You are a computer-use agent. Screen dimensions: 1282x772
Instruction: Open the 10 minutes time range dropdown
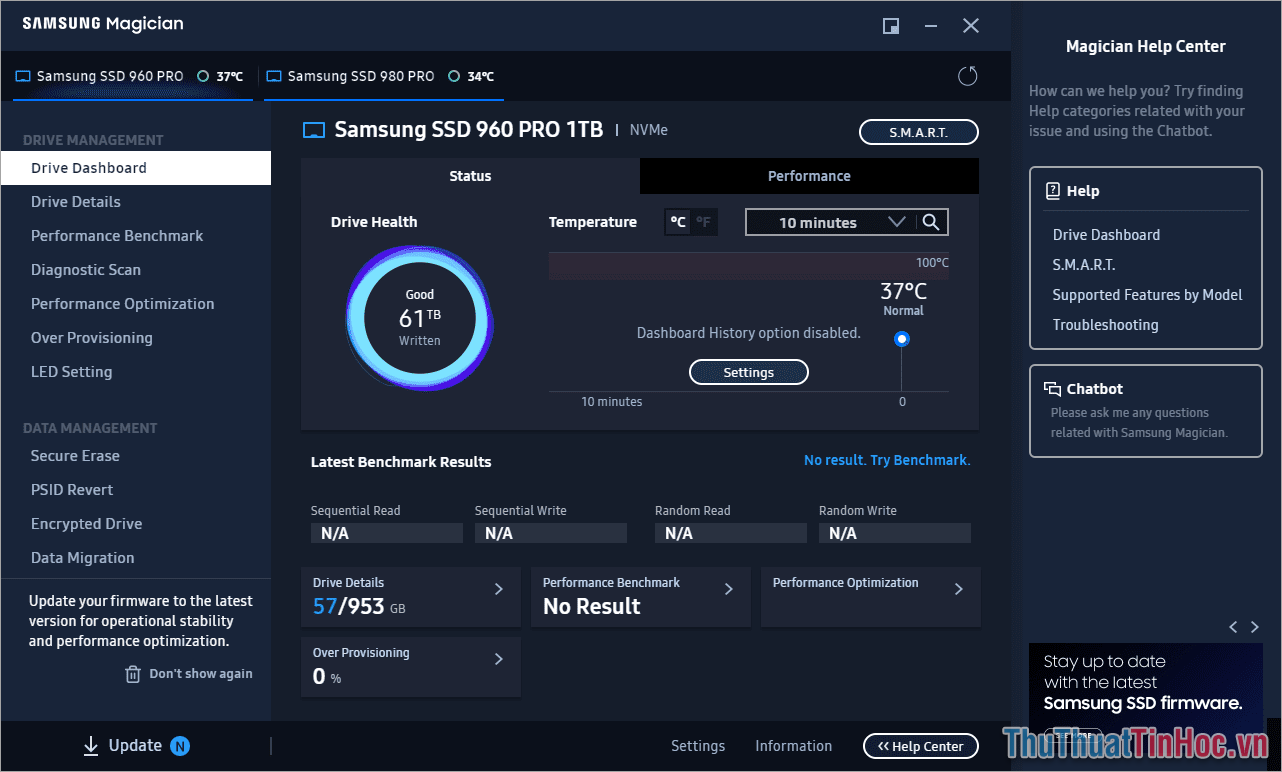tap(831, 222)
